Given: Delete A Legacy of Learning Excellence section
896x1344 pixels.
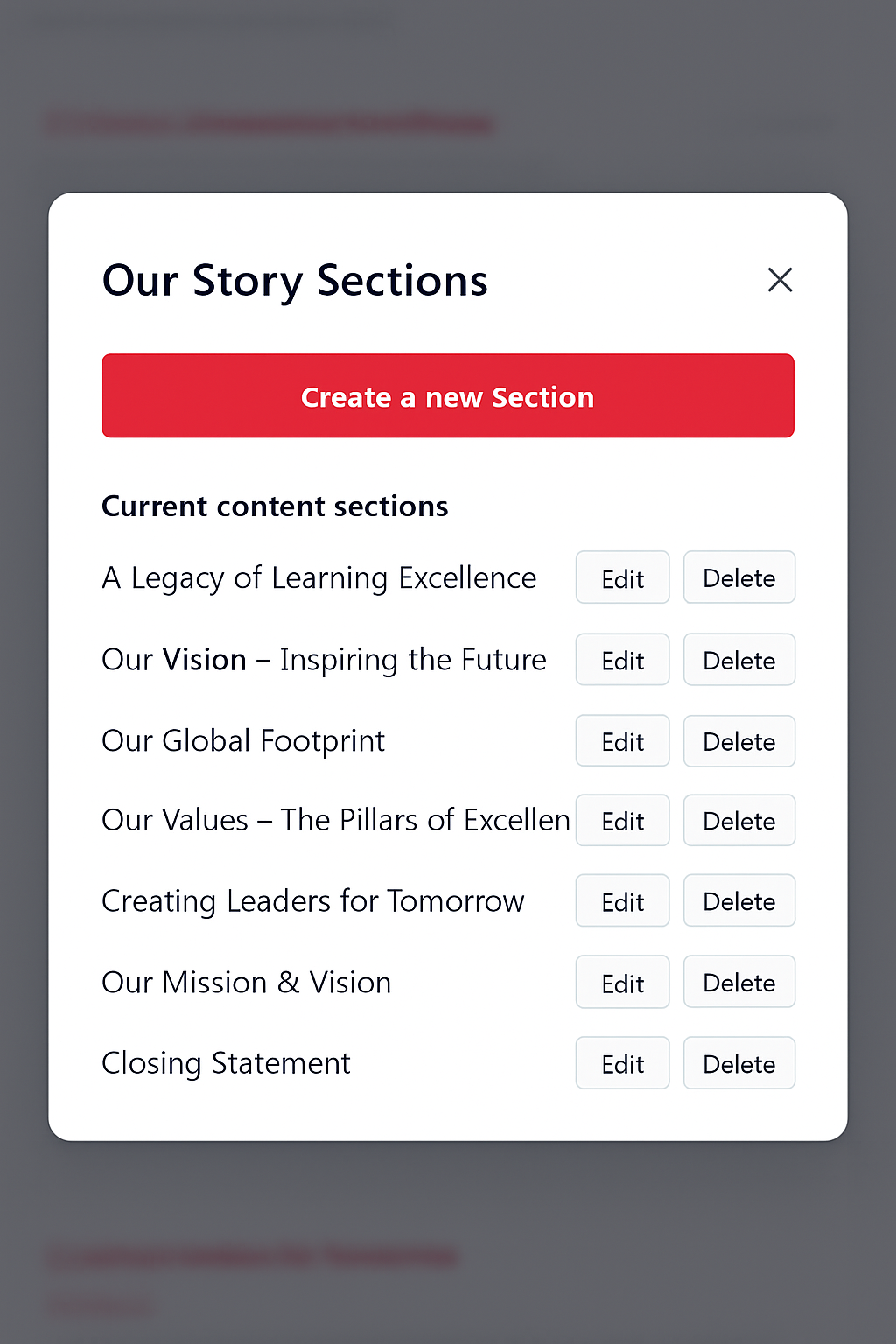Looking at the screenshot, I should point(738,577).
